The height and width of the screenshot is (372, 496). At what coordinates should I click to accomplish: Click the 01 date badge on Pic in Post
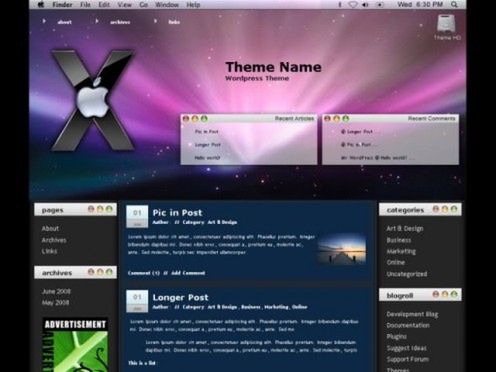pos(137,216)
